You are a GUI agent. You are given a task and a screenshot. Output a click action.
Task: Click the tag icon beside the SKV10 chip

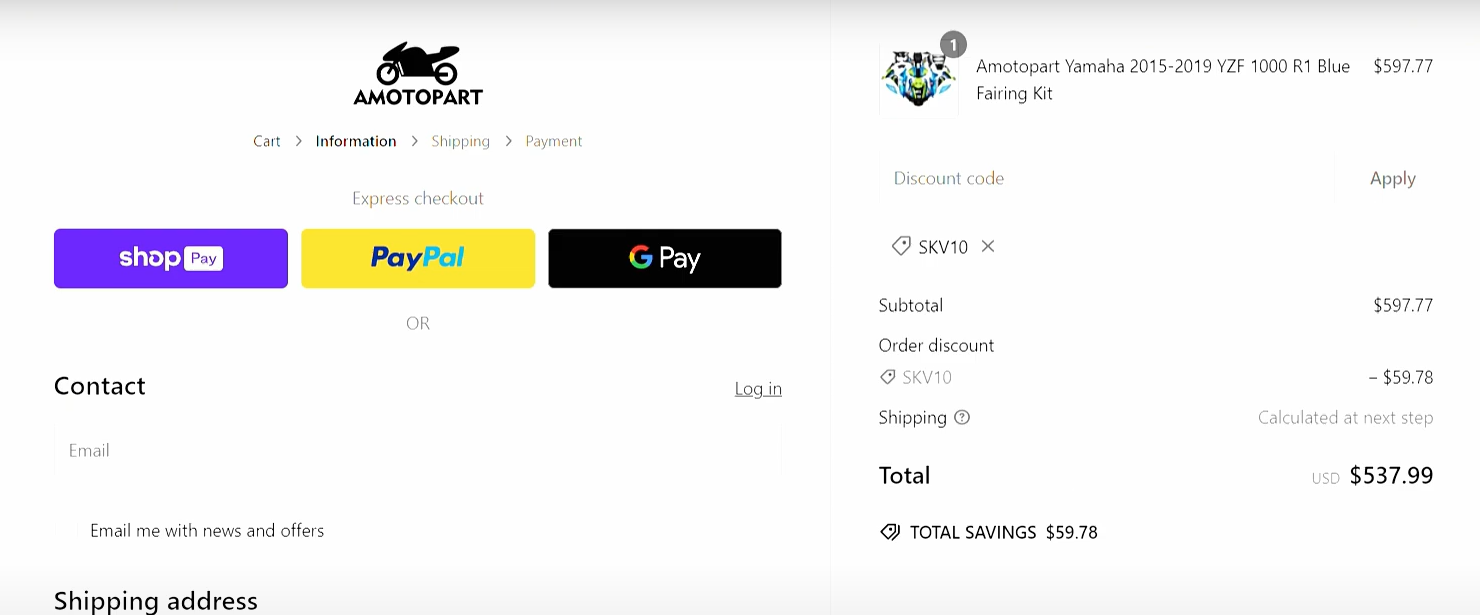point(901,246)
